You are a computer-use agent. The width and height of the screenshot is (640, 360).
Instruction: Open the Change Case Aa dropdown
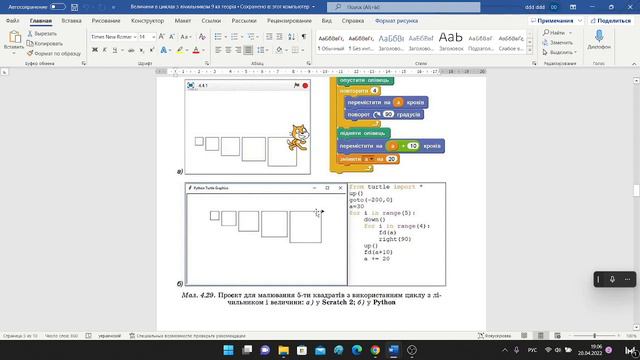click(185, 37)
